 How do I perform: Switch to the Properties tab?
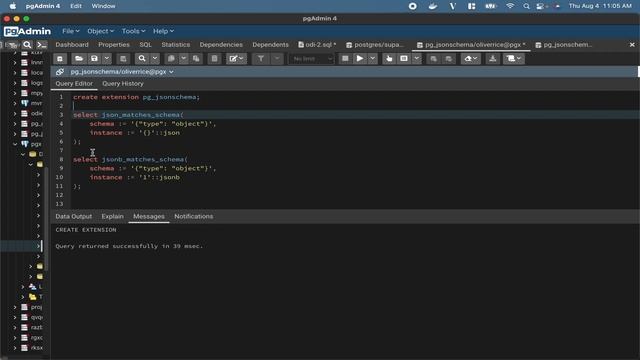[x=114, y=44]
